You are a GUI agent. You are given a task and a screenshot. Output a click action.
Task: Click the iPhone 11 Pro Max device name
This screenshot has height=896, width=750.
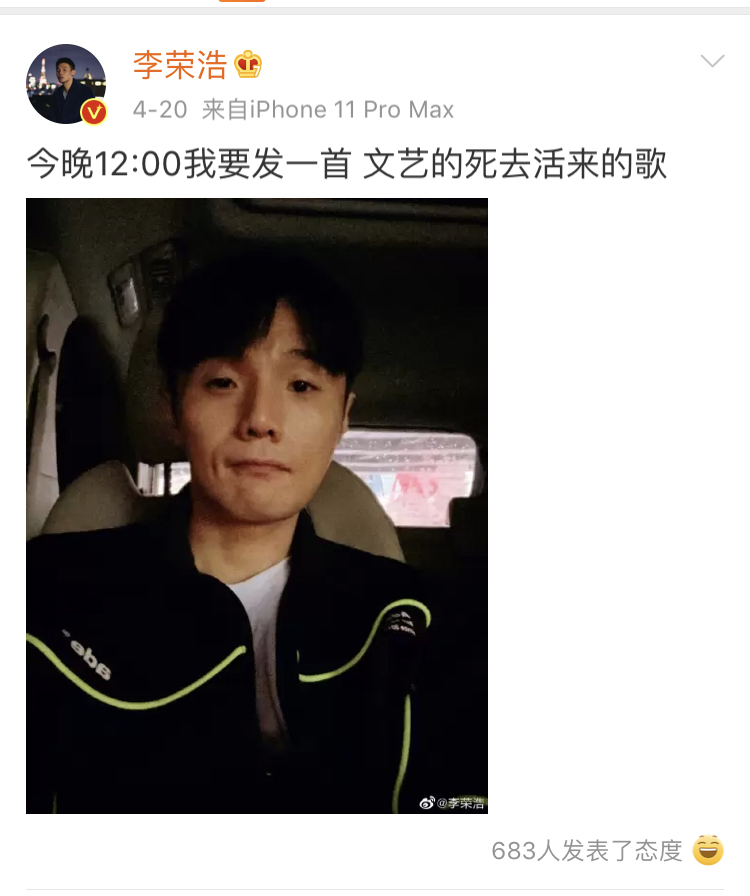[x=352, y=110]
